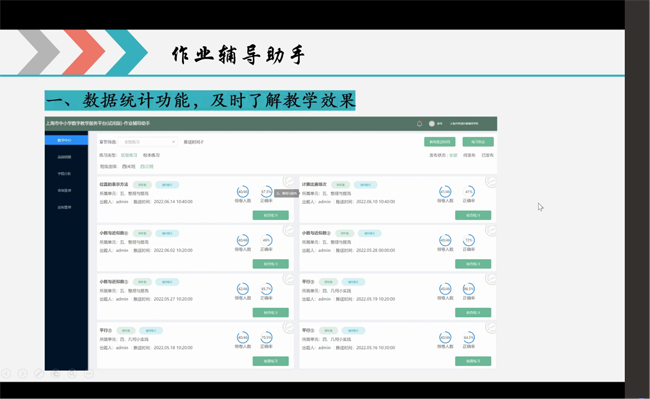Click the 计算比赛场次 exercise title

[x=314, y=184]
